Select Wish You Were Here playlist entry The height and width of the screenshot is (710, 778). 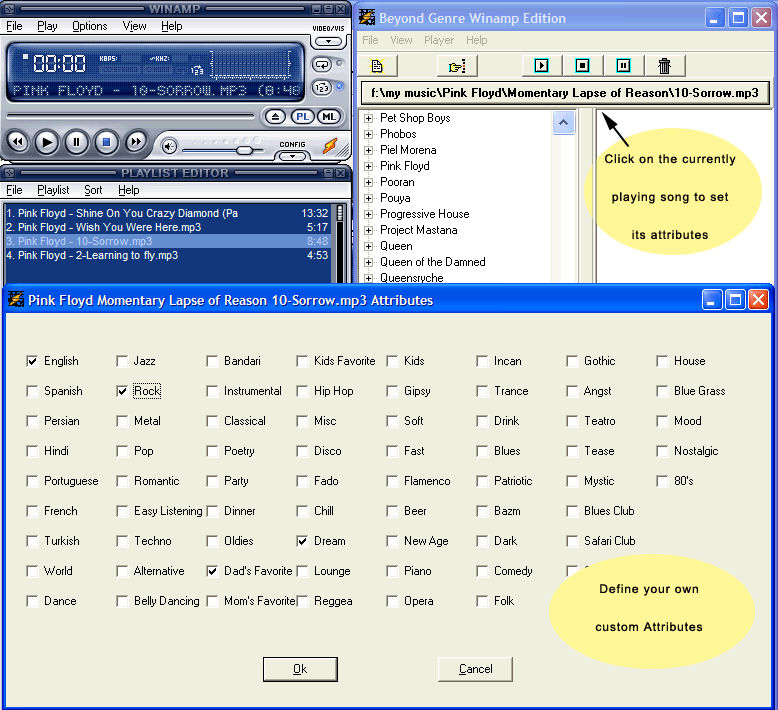click(167, 227)
